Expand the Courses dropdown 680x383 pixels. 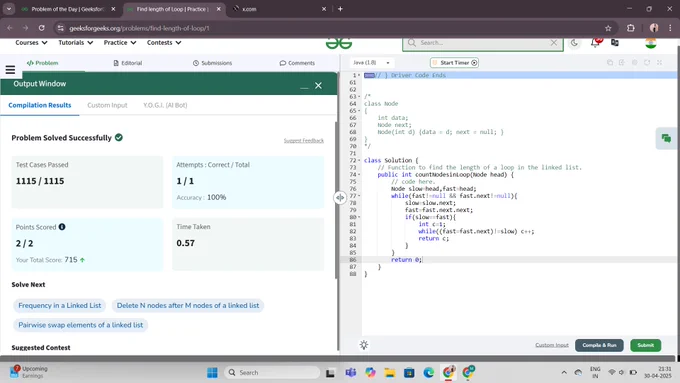coord(31,43)
